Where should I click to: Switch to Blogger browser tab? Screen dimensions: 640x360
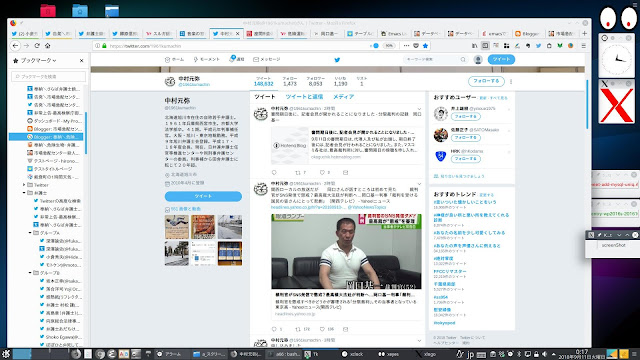coord(528,33)
